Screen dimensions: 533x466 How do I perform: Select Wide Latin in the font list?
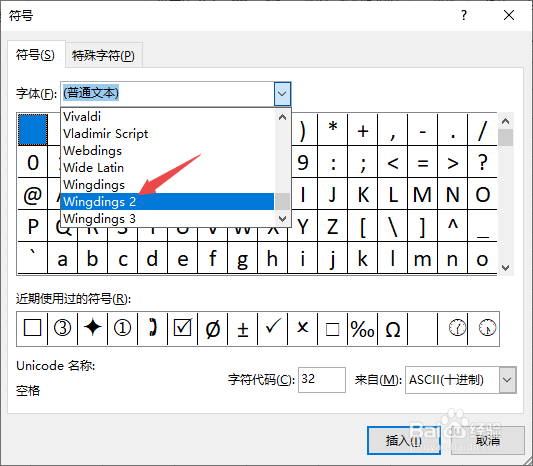point(167,168)
